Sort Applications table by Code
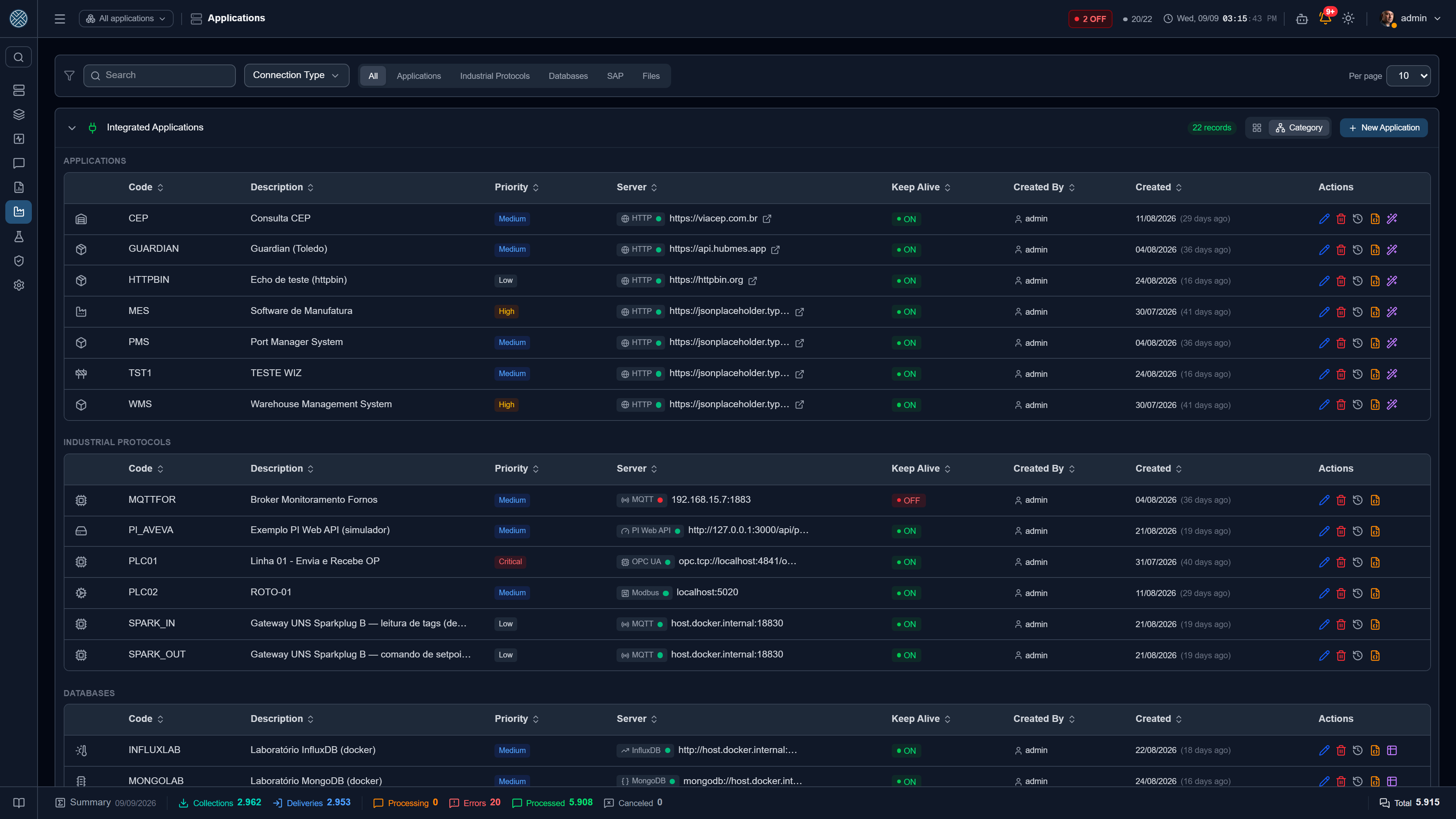The width and height of the screenshot is (1456, 819). (146, 188)
